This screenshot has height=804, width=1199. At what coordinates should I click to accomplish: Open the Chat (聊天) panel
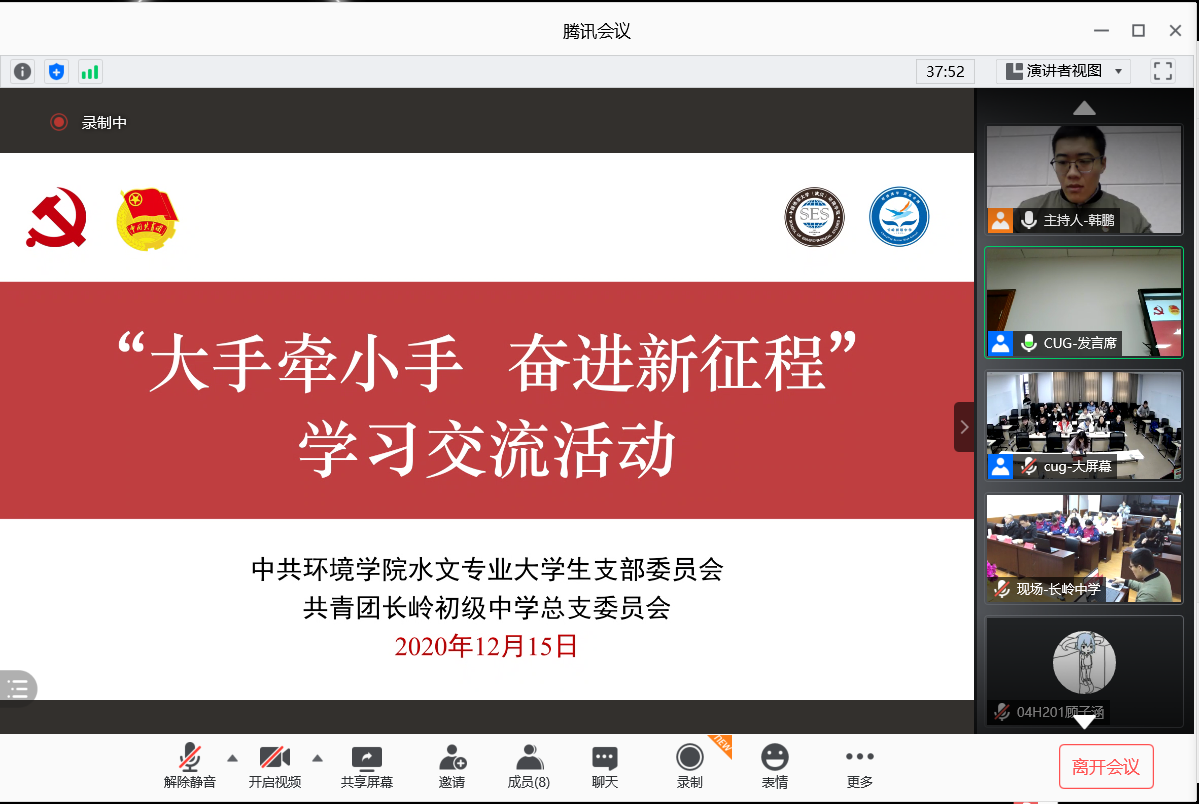click(x=604, y=767)
